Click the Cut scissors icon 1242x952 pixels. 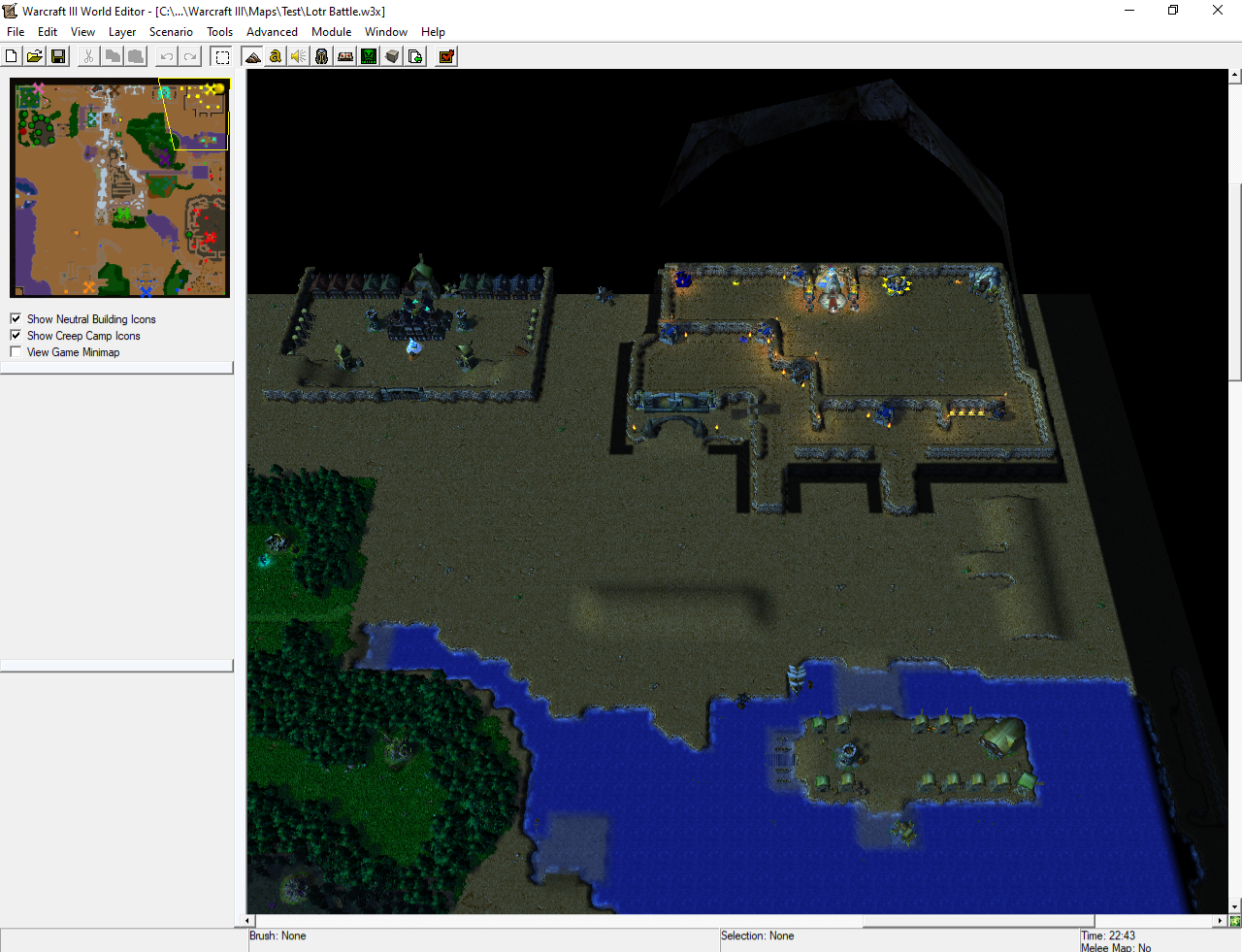pos(88,56)
